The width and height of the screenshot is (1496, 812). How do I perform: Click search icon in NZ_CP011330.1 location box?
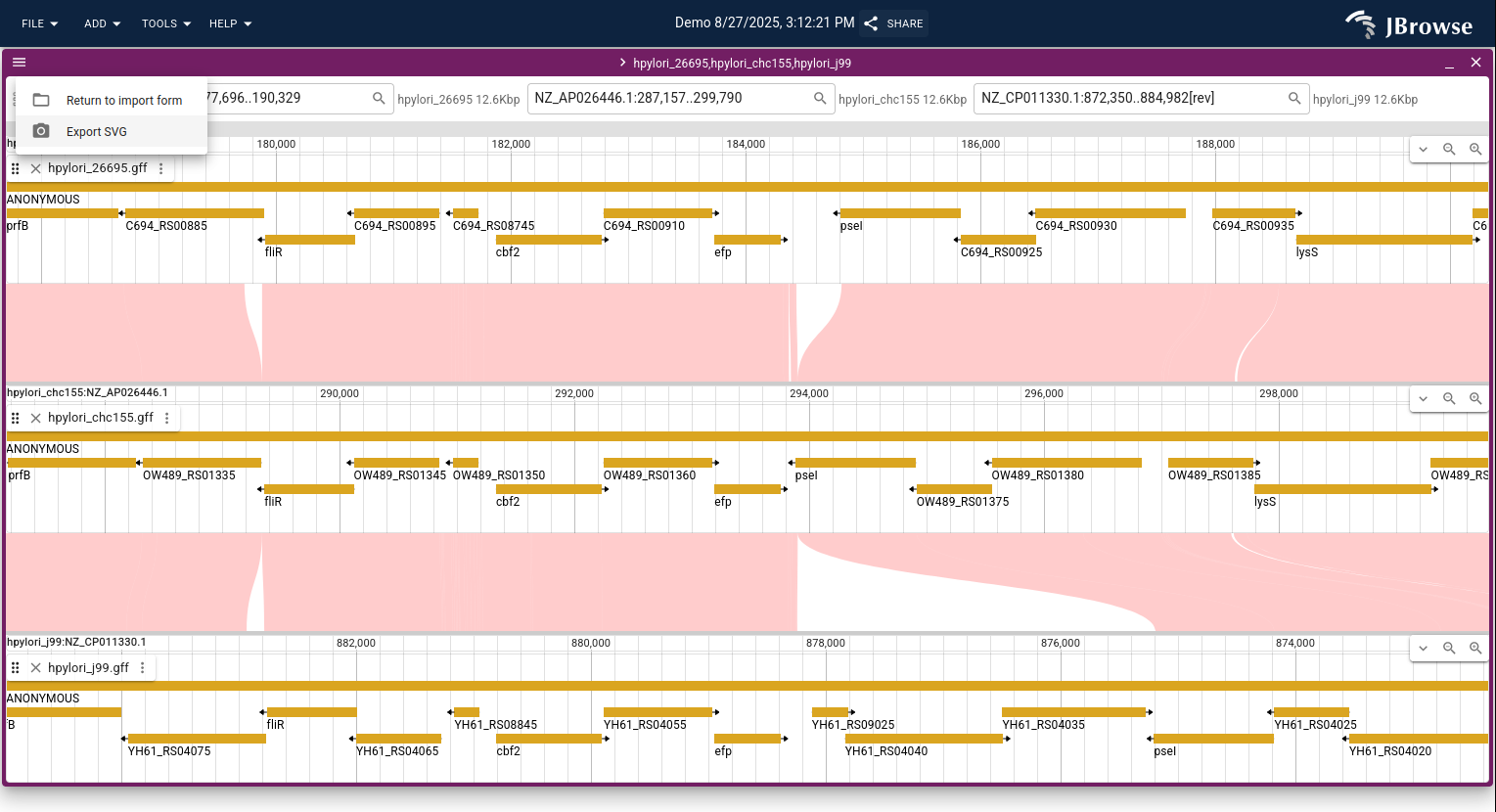coord(1294,98)
